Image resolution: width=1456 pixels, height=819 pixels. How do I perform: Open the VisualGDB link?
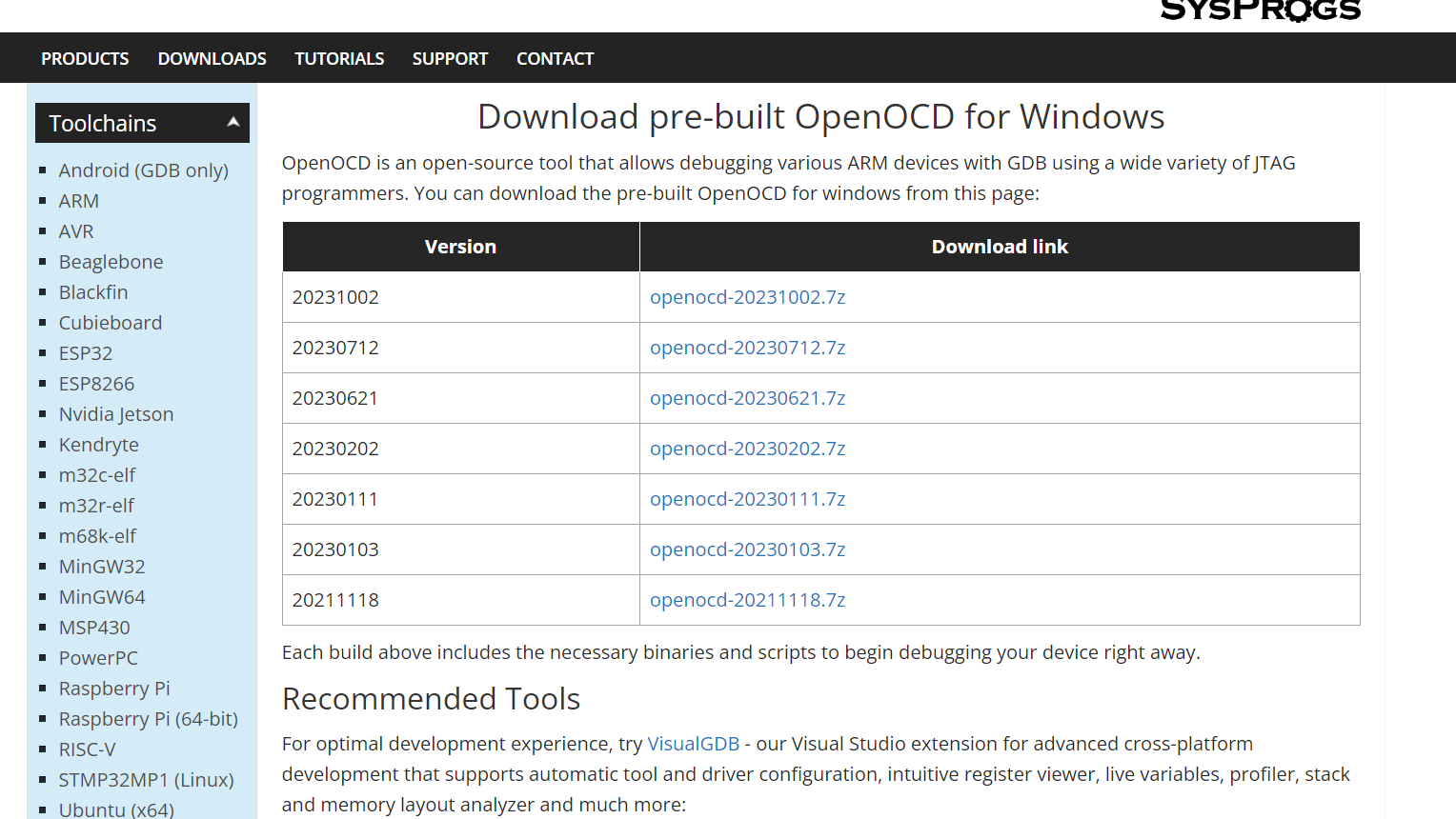pyautogui.click(x=694, y=743)
